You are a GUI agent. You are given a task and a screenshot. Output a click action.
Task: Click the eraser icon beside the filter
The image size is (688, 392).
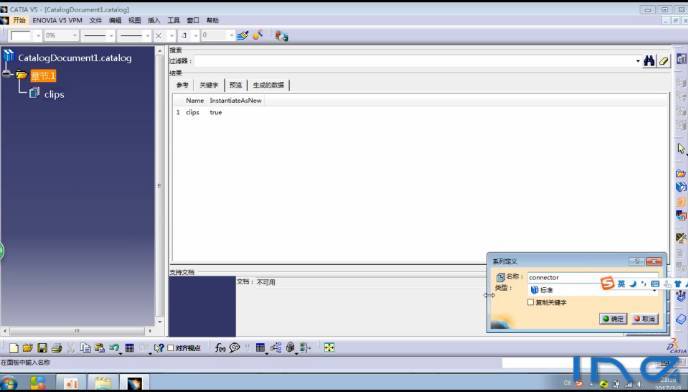tap(663, 61)
